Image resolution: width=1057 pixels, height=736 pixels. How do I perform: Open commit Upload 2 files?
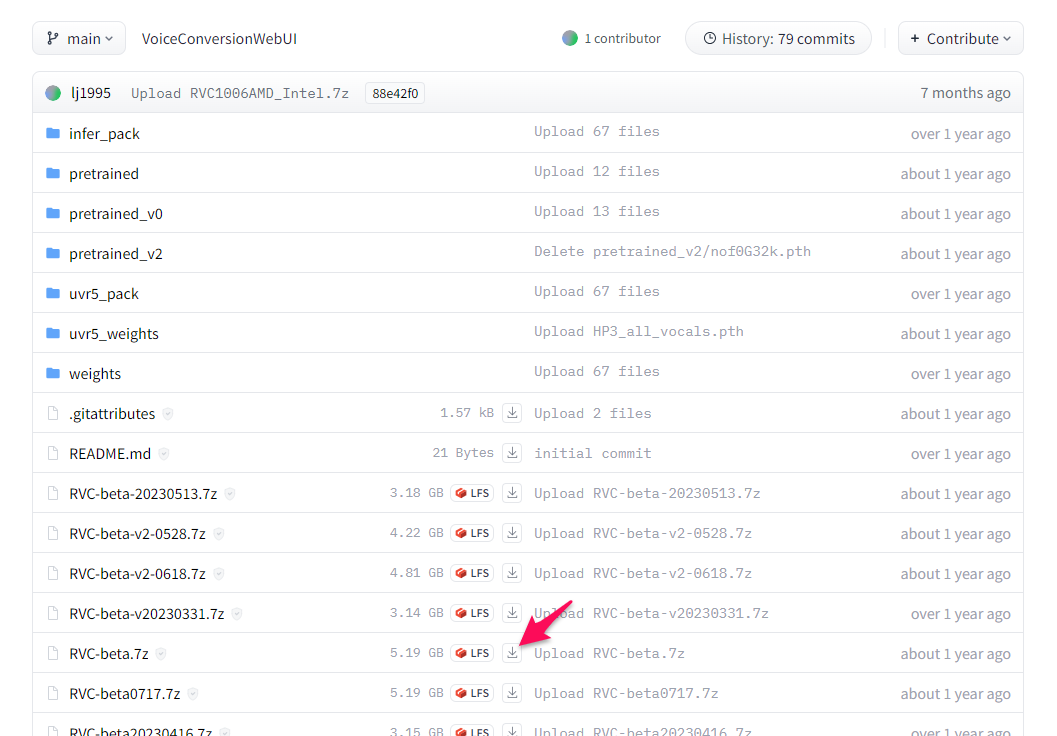click(593, 413)
